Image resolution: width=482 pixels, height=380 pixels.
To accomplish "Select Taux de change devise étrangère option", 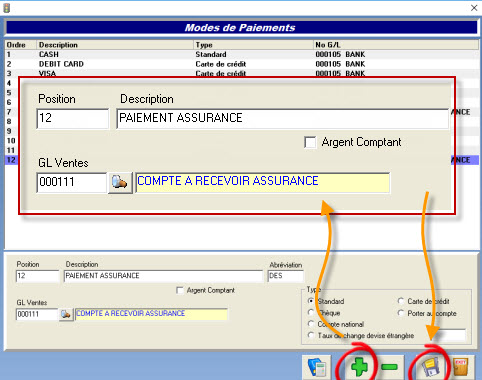I will 311,335.
